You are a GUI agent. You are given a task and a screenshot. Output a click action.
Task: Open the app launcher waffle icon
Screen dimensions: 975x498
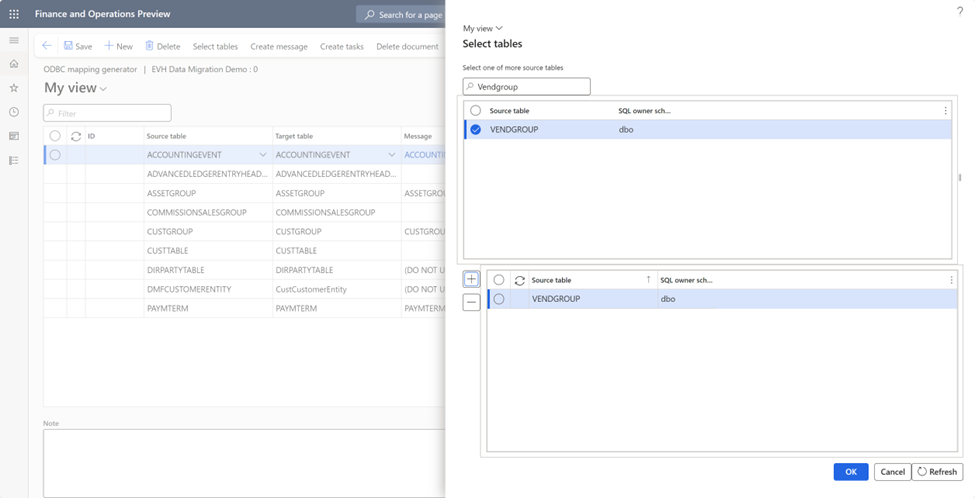14,14
